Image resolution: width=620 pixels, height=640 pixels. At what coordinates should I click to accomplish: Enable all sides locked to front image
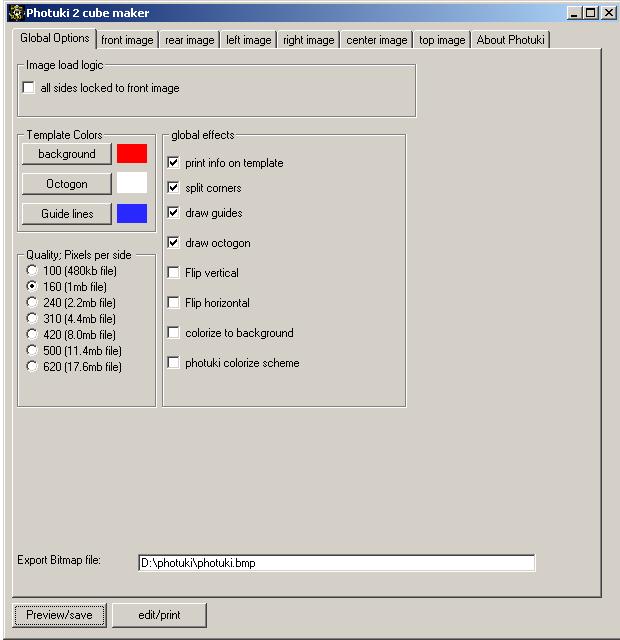[x=29, y=88]
